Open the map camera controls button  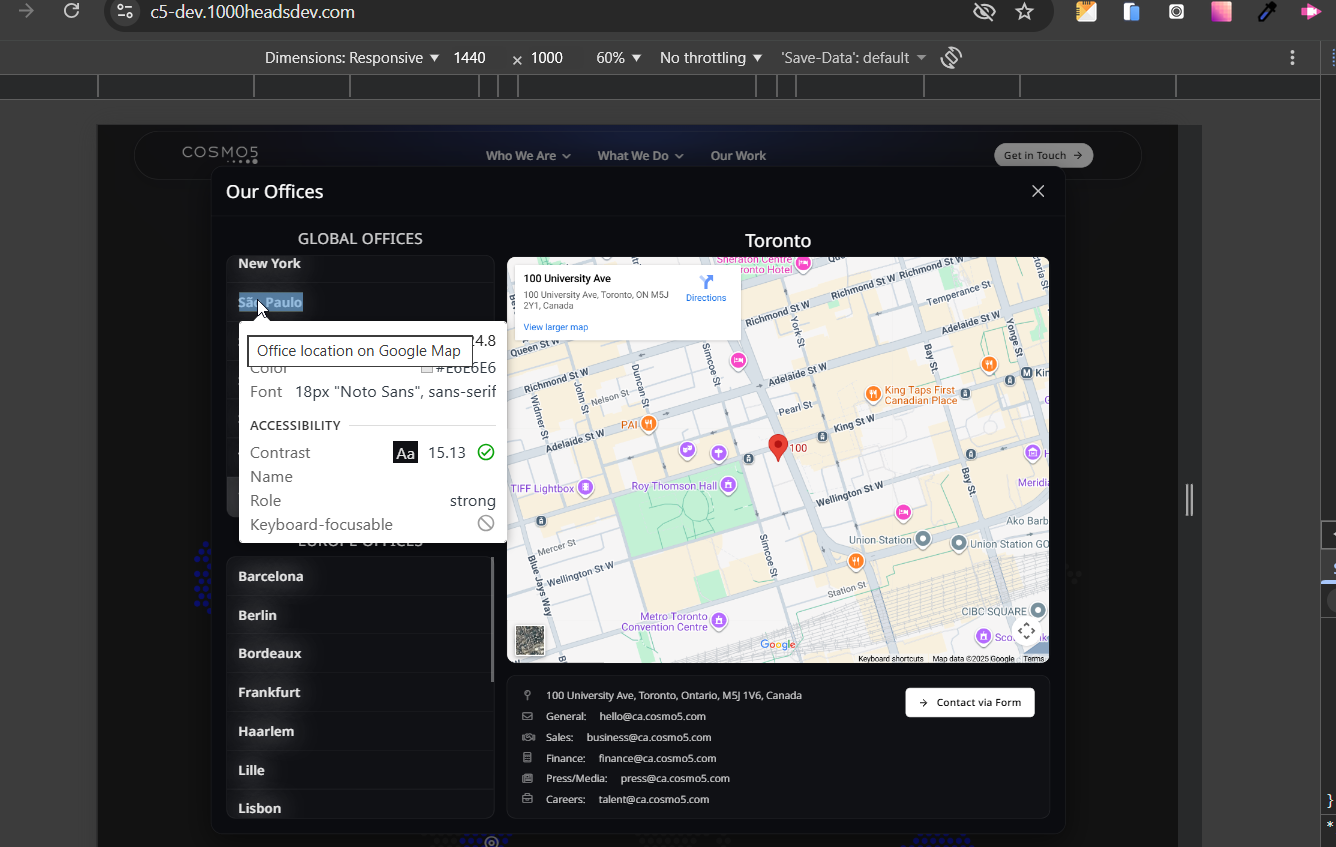point(1027,630)
